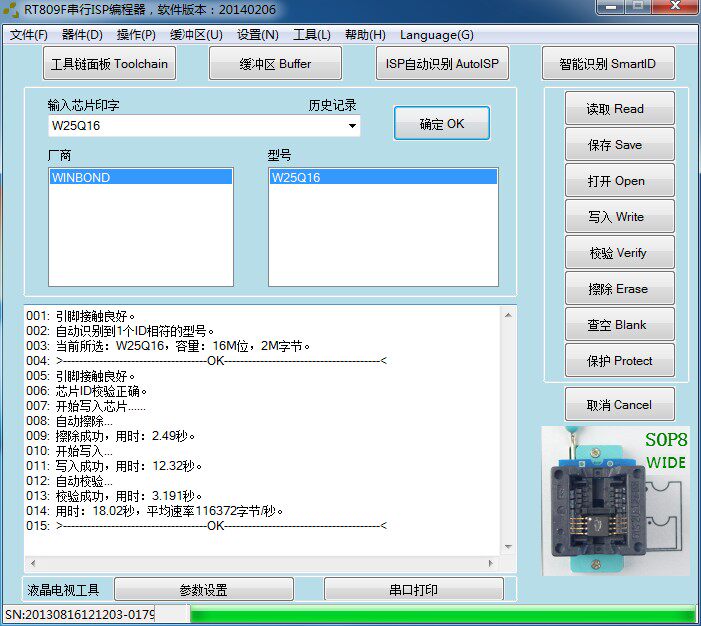The image size is (701, 626).
Task: Select W25Q16 in the model list
Action: click(382, 178)
